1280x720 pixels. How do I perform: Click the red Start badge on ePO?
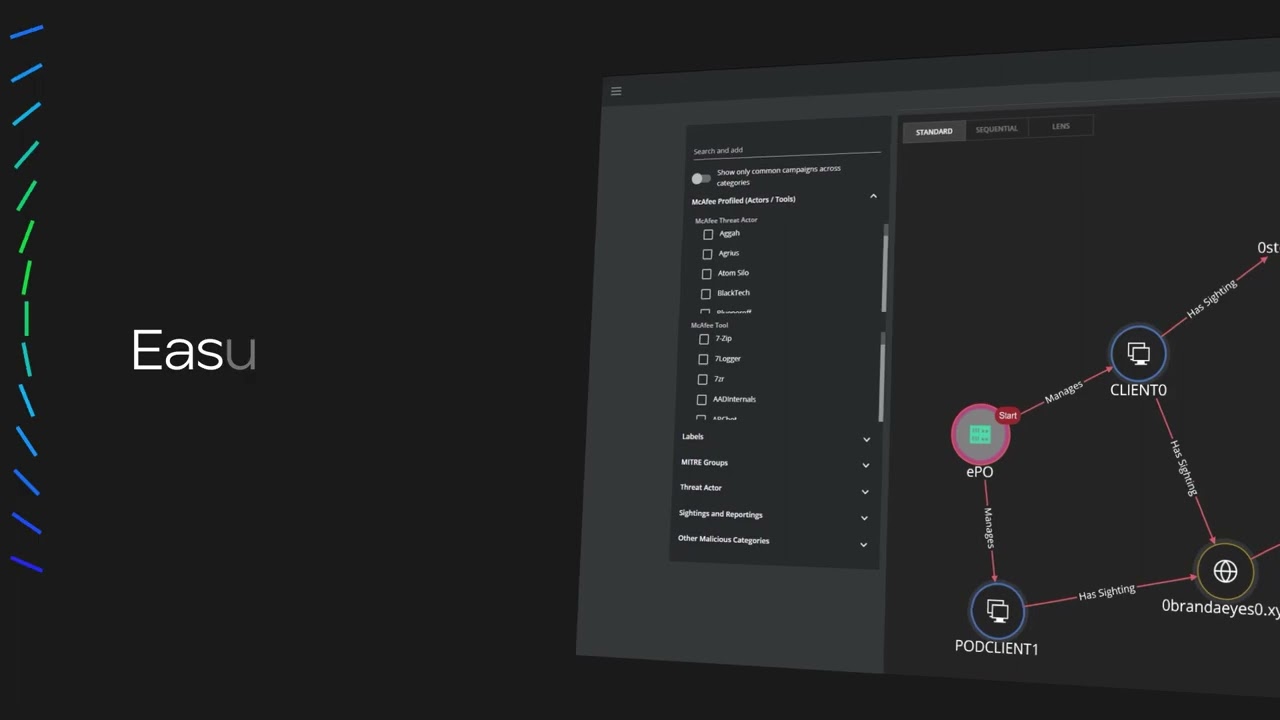[x=1007, y=416]
